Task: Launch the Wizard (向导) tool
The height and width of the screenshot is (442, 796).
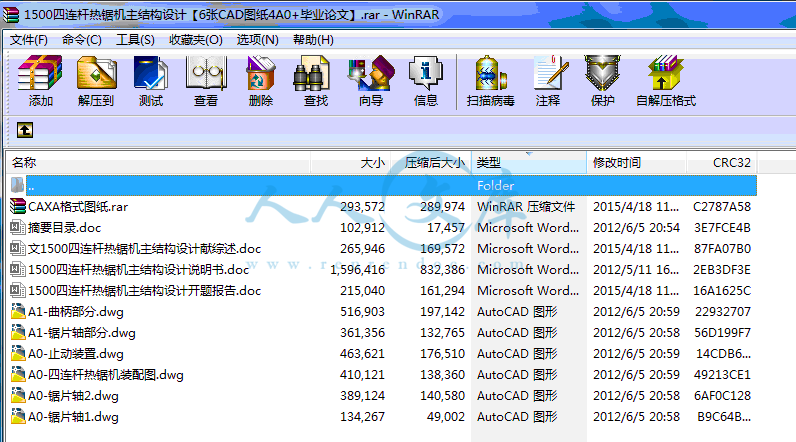Action: coord(371,74)
